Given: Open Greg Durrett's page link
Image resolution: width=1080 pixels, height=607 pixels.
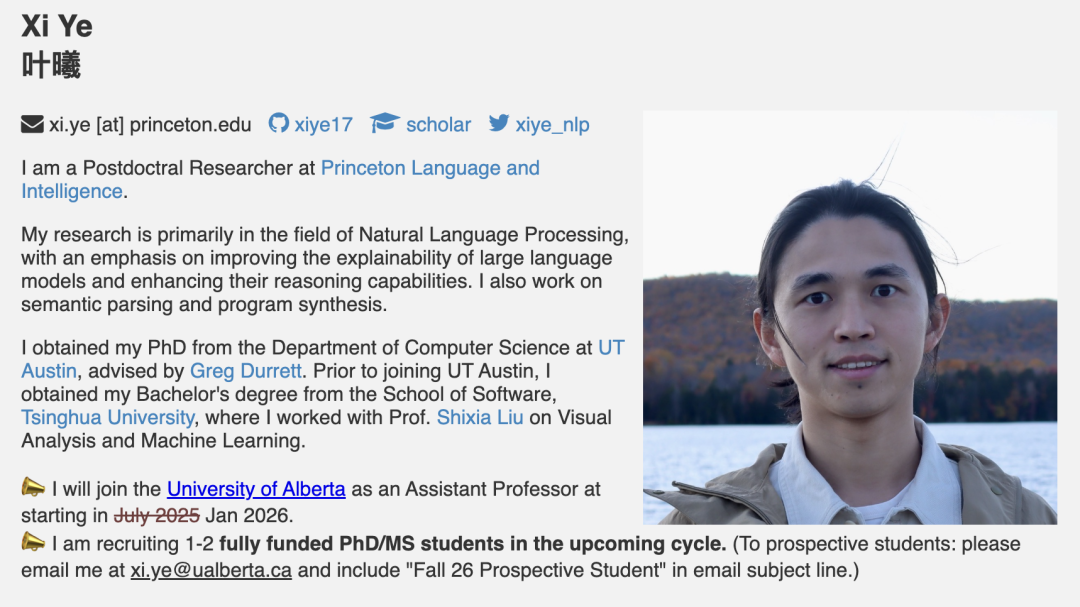Looking at the screenshot, I should pyautogui.click(x=245, y=371).
